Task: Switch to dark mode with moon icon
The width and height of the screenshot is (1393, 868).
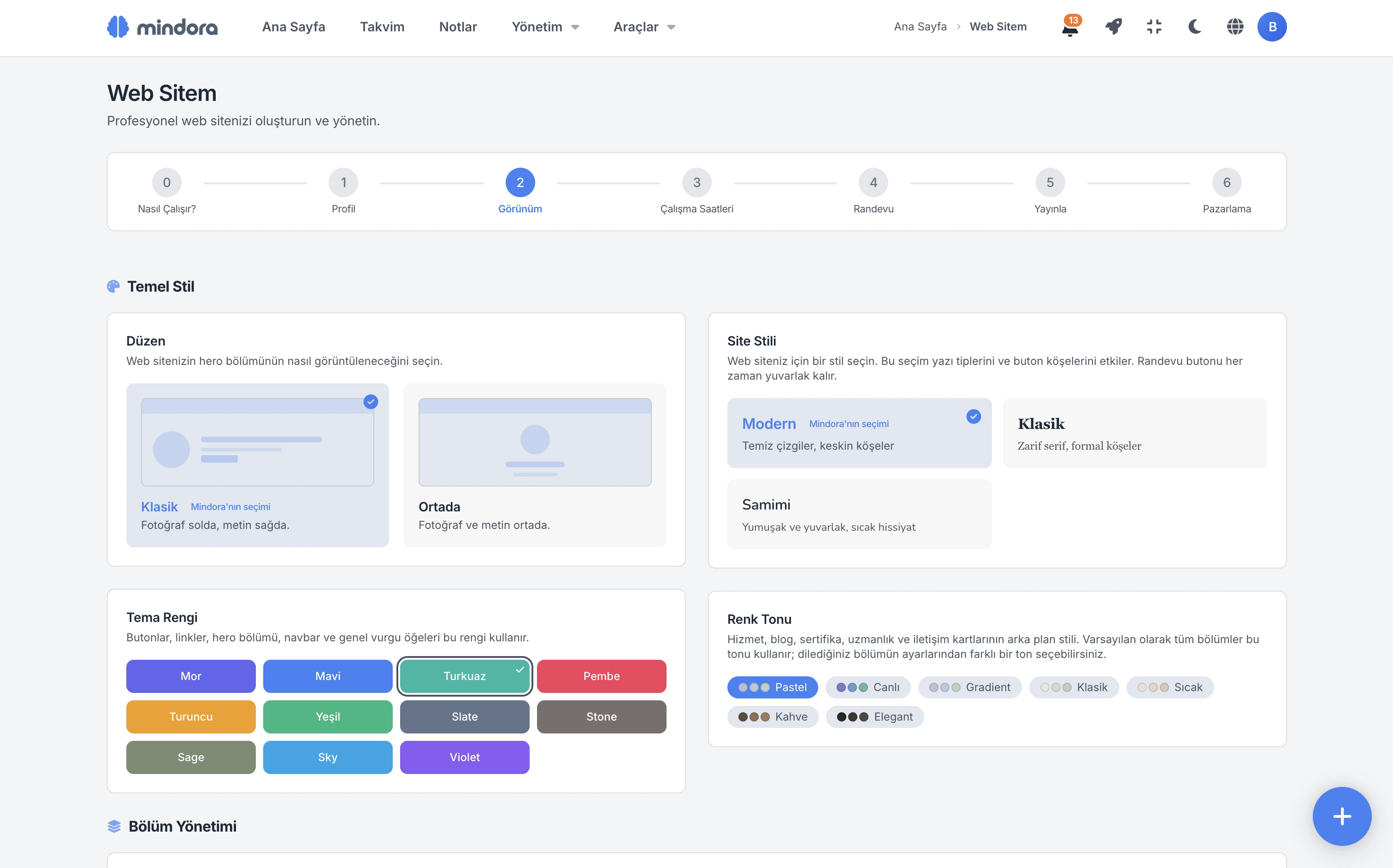Action: 1194,27
